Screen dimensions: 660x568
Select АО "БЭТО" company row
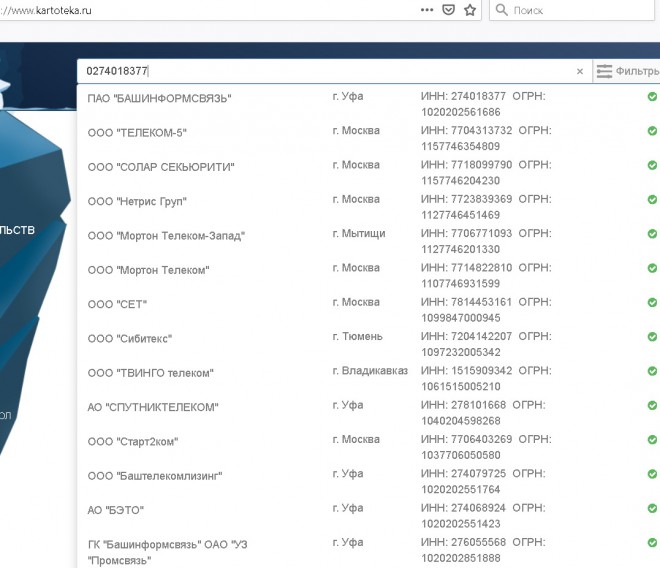(x=115, y=510)
